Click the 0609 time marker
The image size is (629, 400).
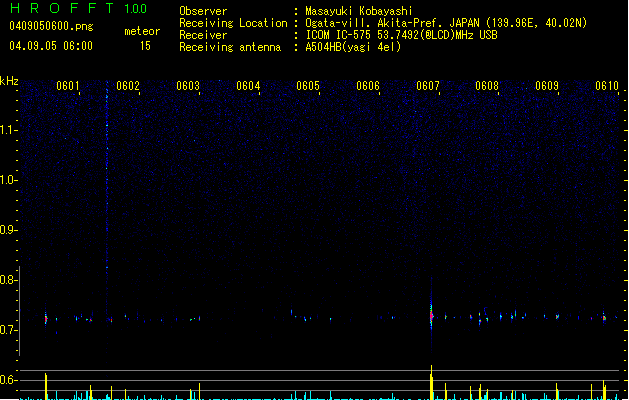point(547,86)
